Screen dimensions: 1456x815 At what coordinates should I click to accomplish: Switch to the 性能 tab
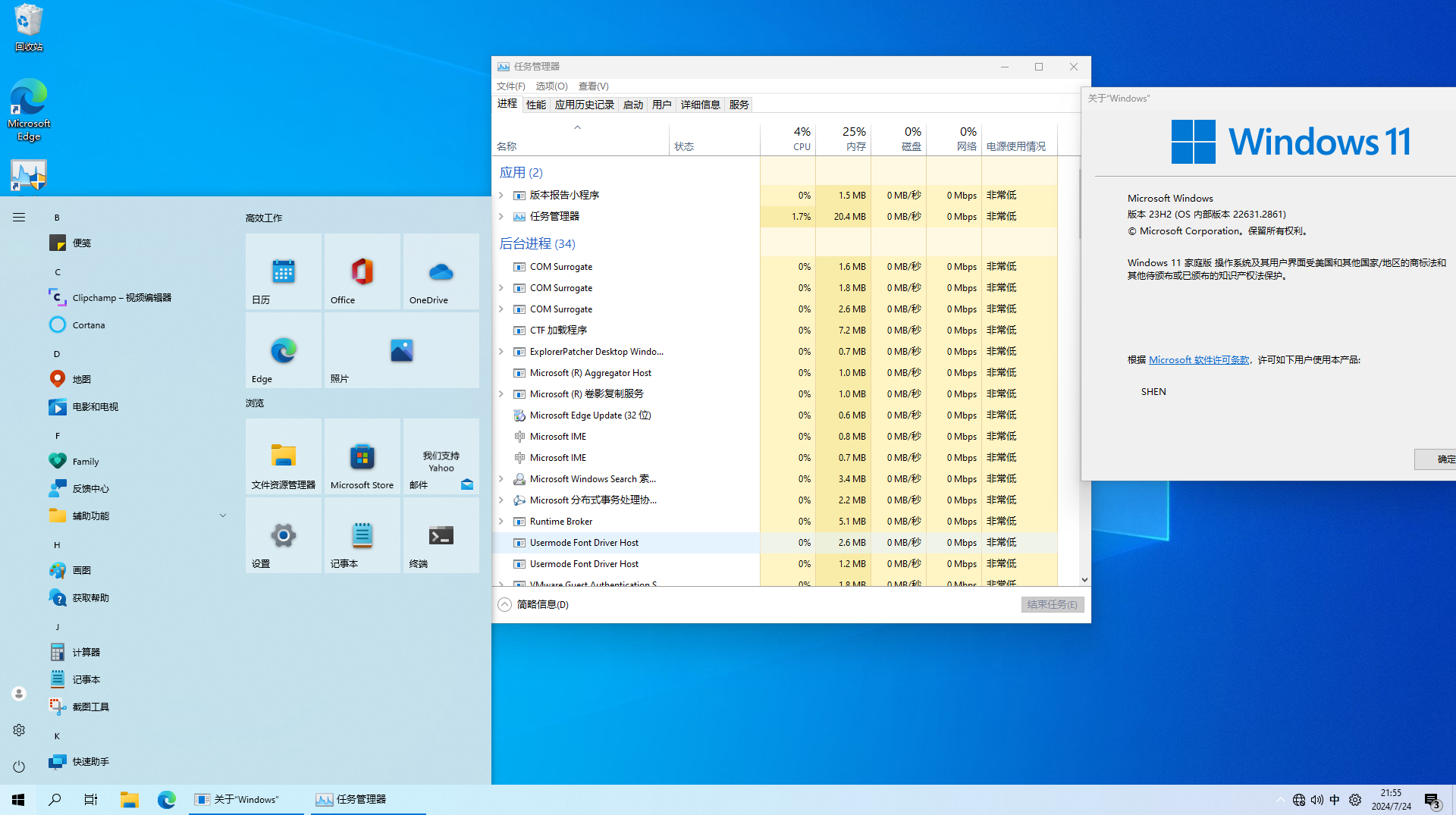(x=536, y=105)
